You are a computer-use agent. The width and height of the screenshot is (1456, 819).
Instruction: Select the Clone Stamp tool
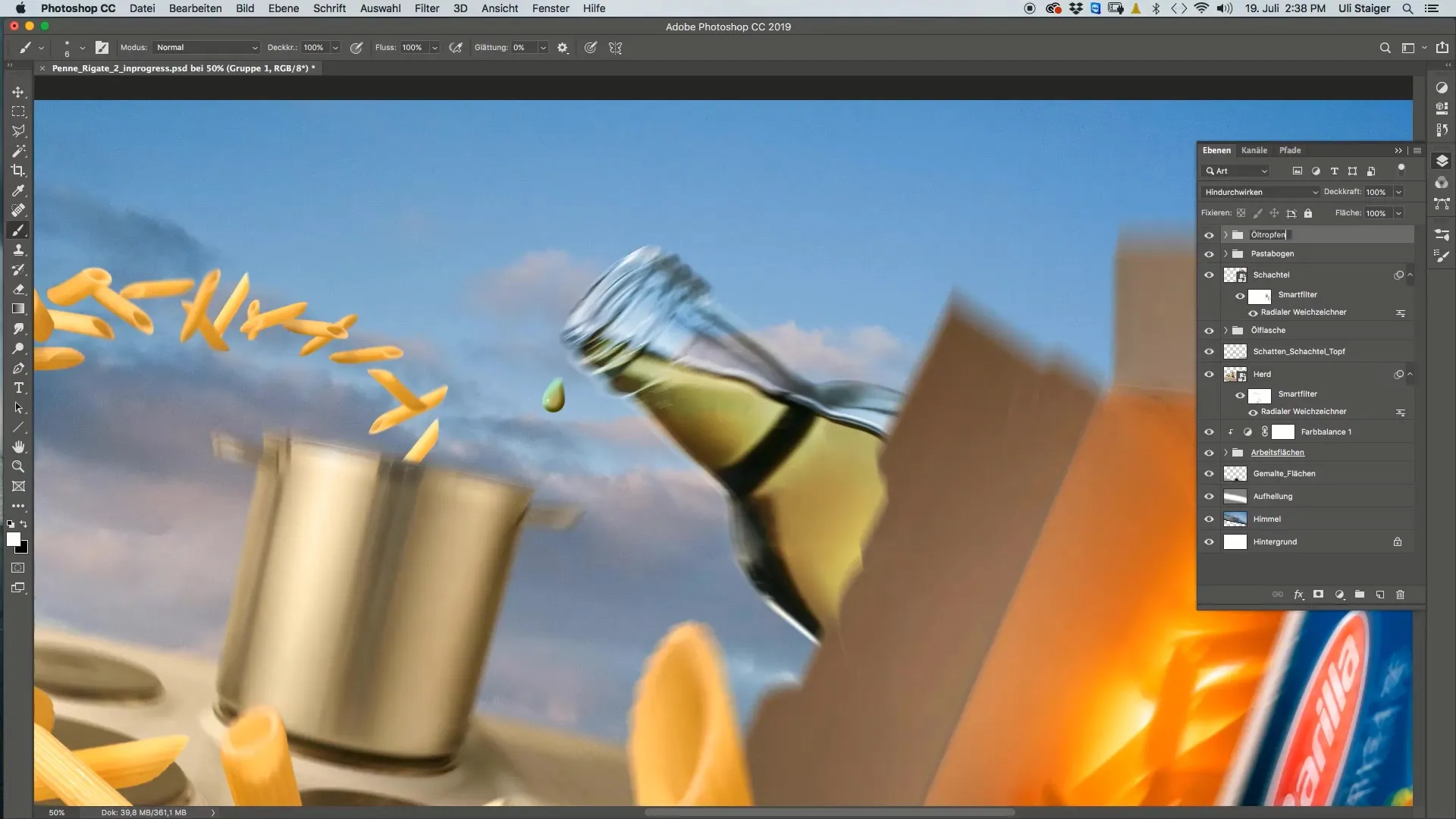coord(18,249)
